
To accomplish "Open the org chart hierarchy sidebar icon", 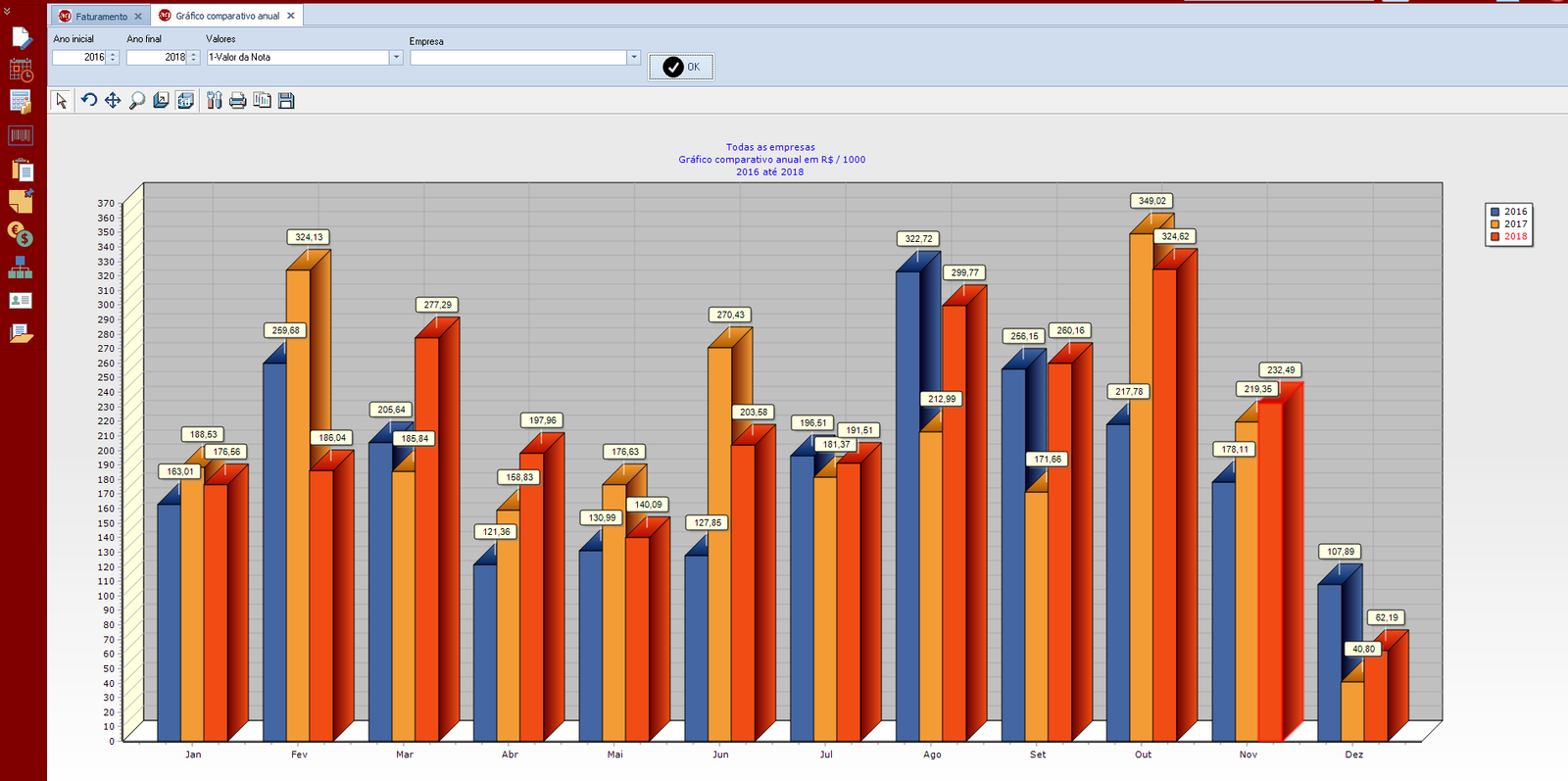I will 21,268.
